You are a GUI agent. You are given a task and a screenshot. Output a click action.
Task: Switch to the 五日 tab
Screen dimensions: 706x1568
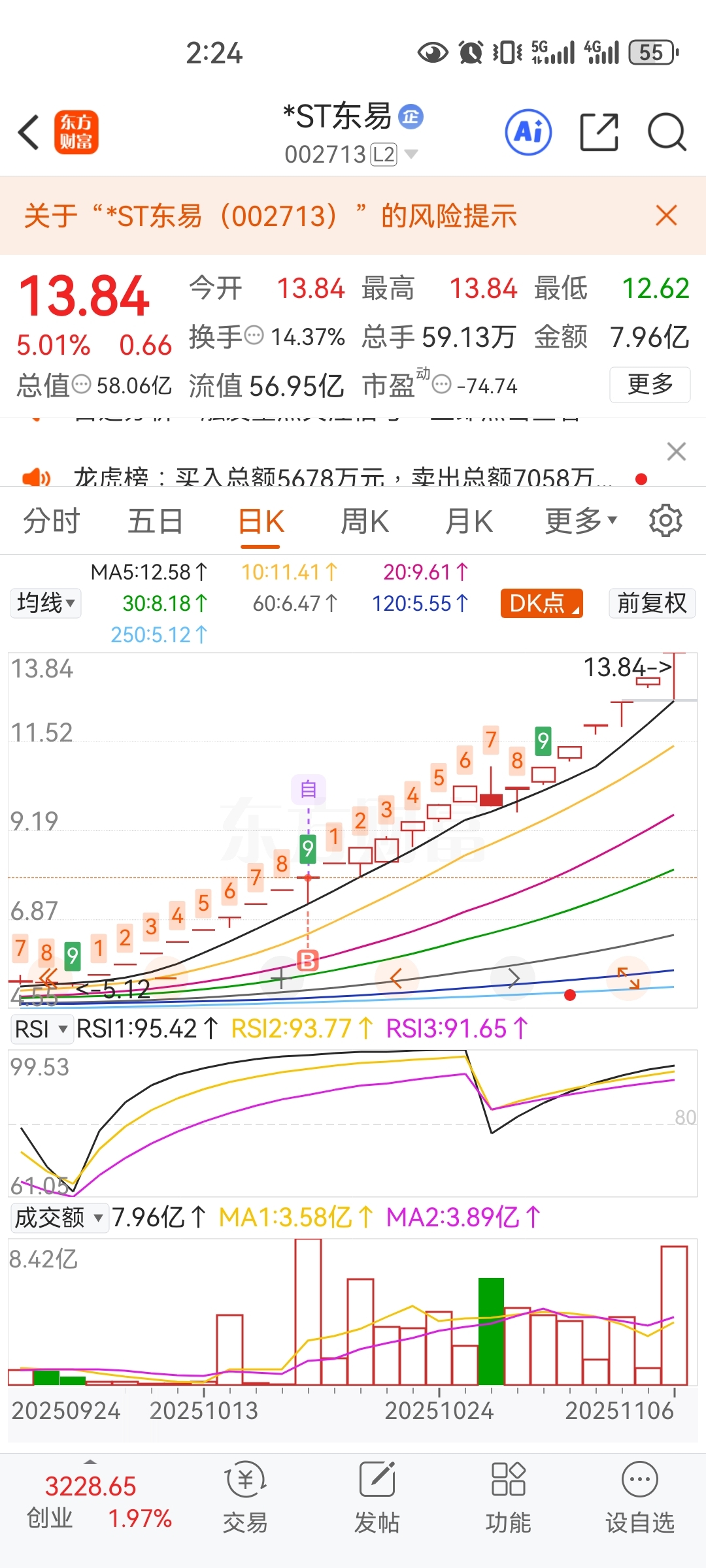pos(156,521)
